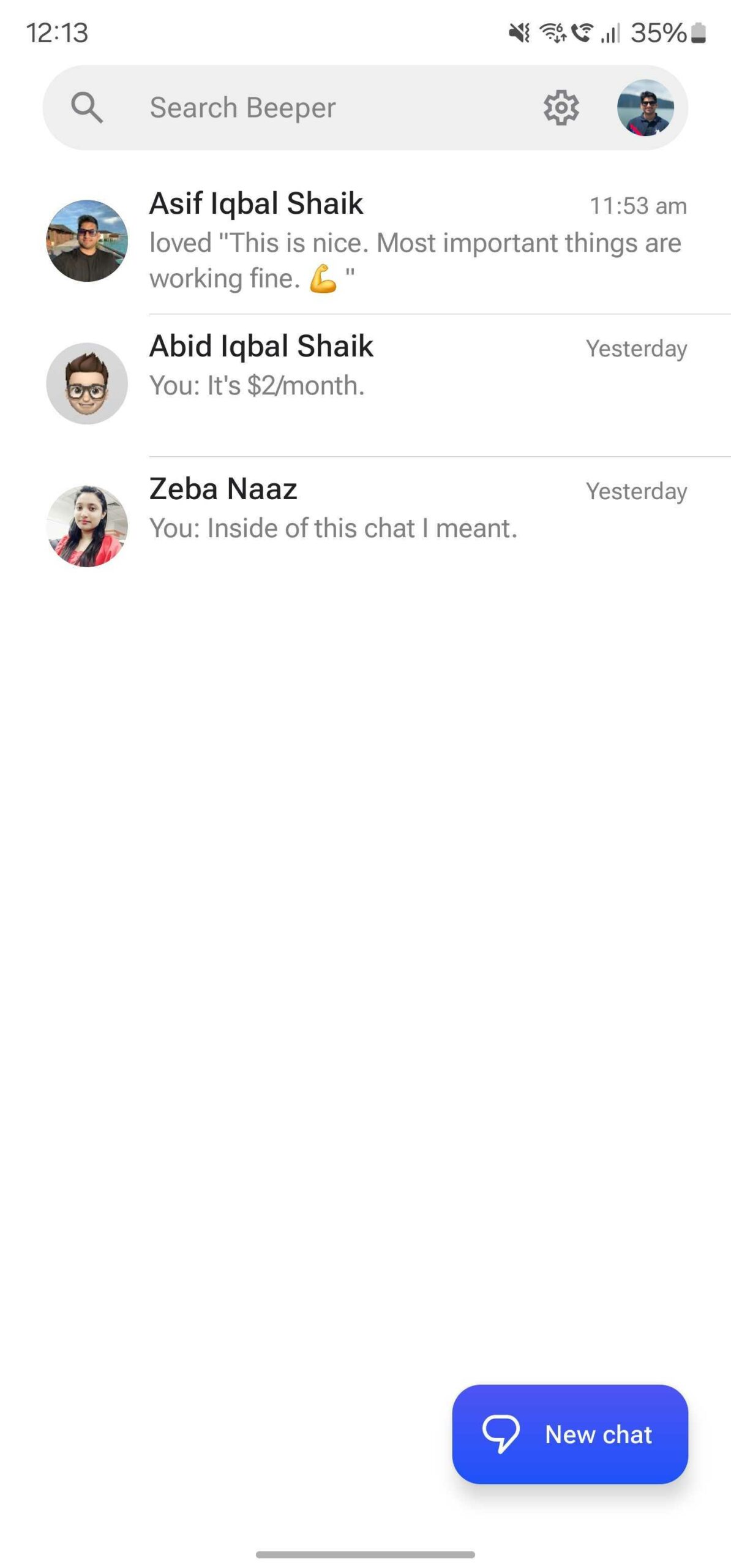The width and height of the screenshot is (731, 1568).
Task: Tap the search magnifier icon
Action: [86, 108]
